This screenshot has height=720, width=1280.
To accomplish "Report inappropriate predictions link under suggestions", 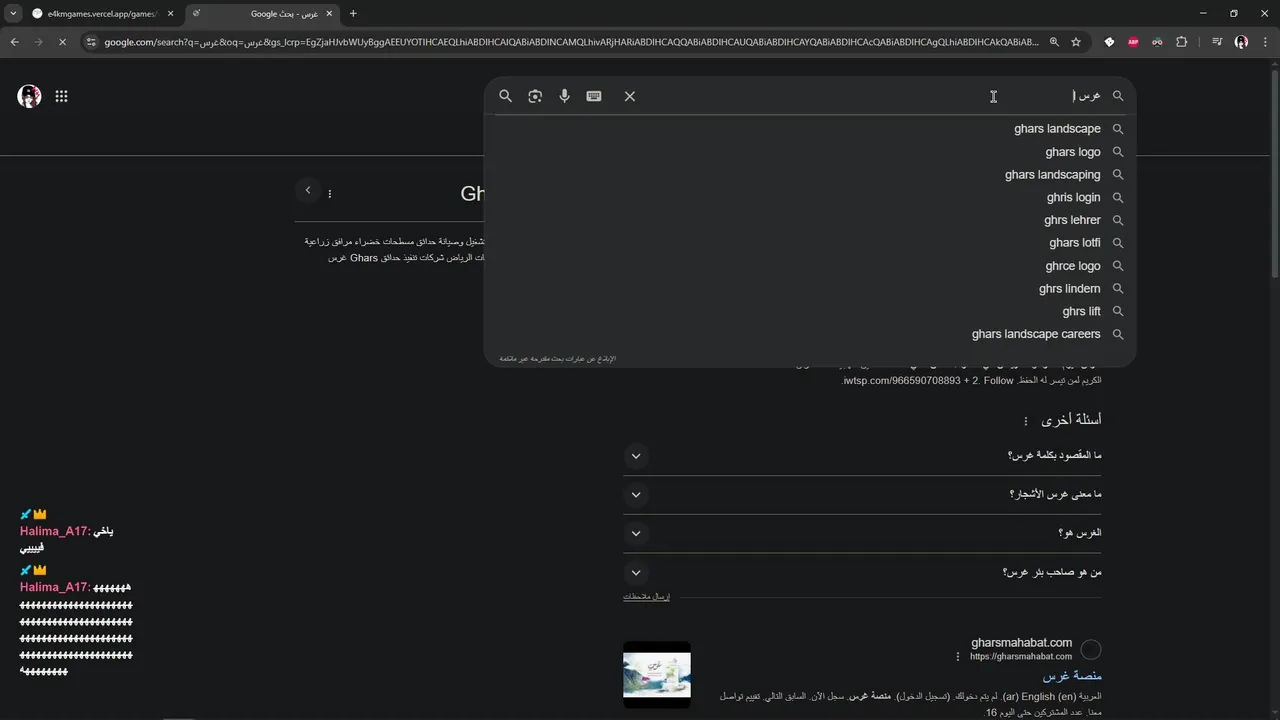I will pos(558,358).
